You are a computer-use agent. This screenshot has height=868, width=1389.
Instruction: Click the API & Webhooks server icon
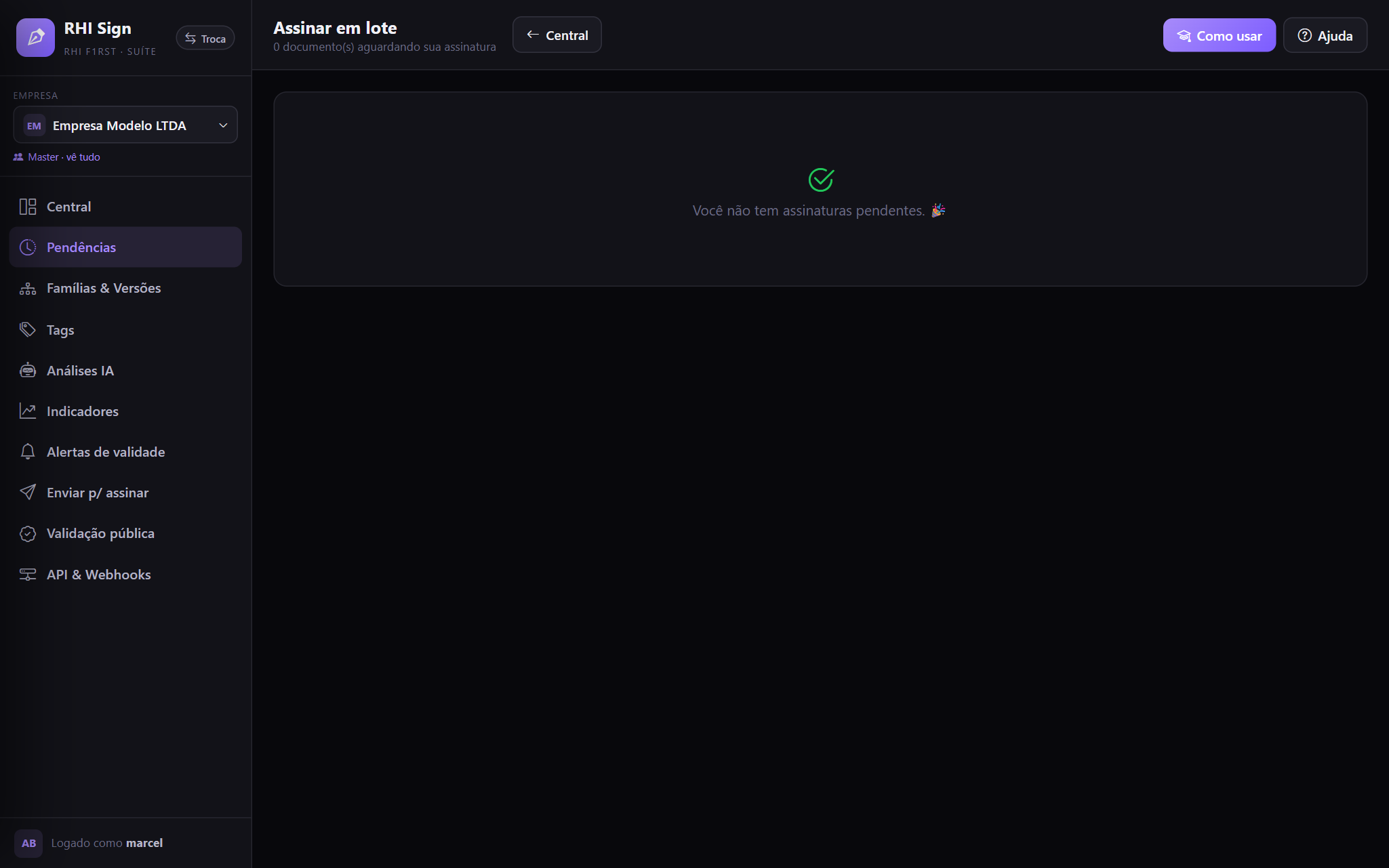point(28,575)
